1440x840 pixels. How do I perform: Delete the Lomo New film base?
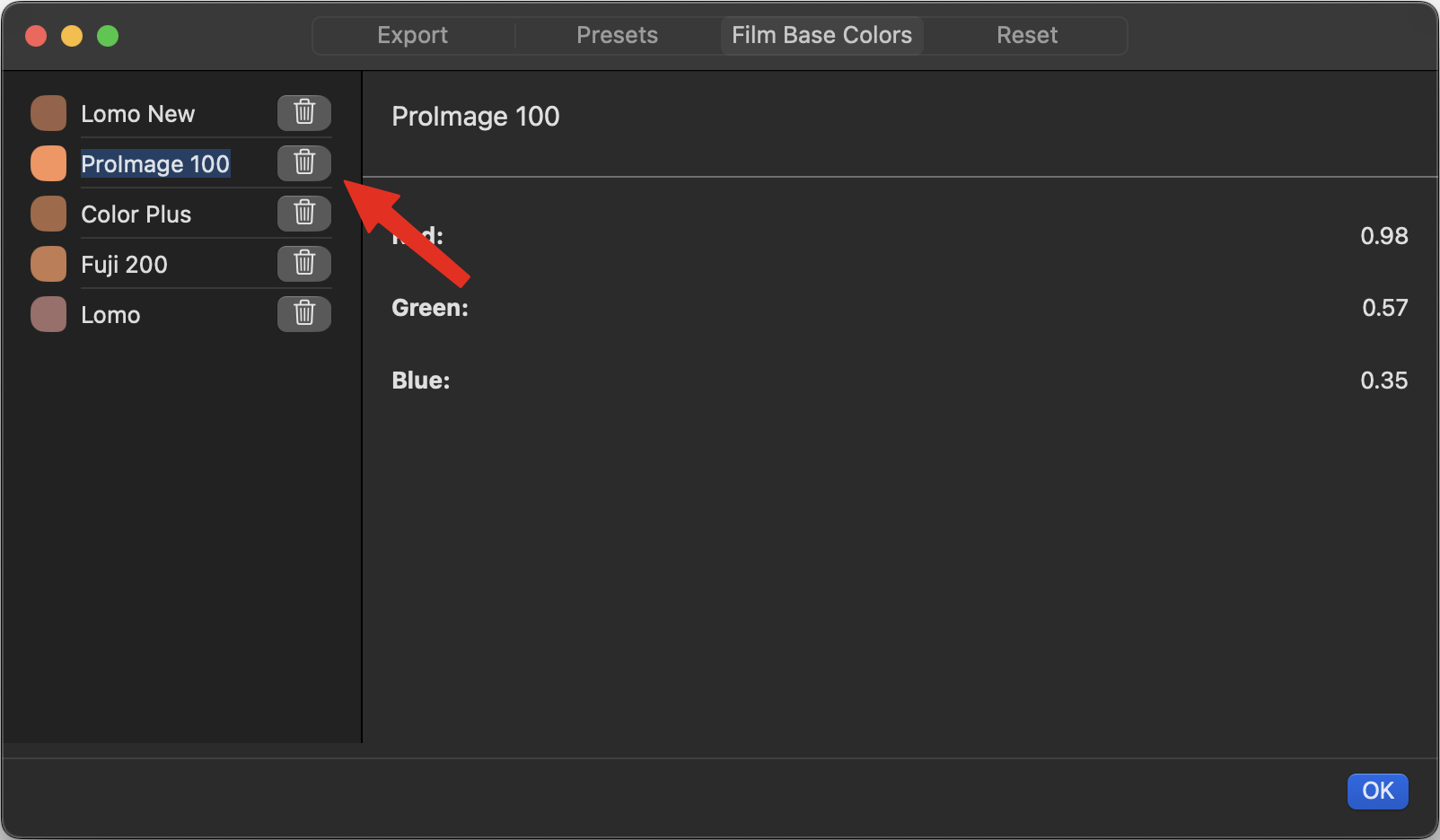tap(303, 112)
